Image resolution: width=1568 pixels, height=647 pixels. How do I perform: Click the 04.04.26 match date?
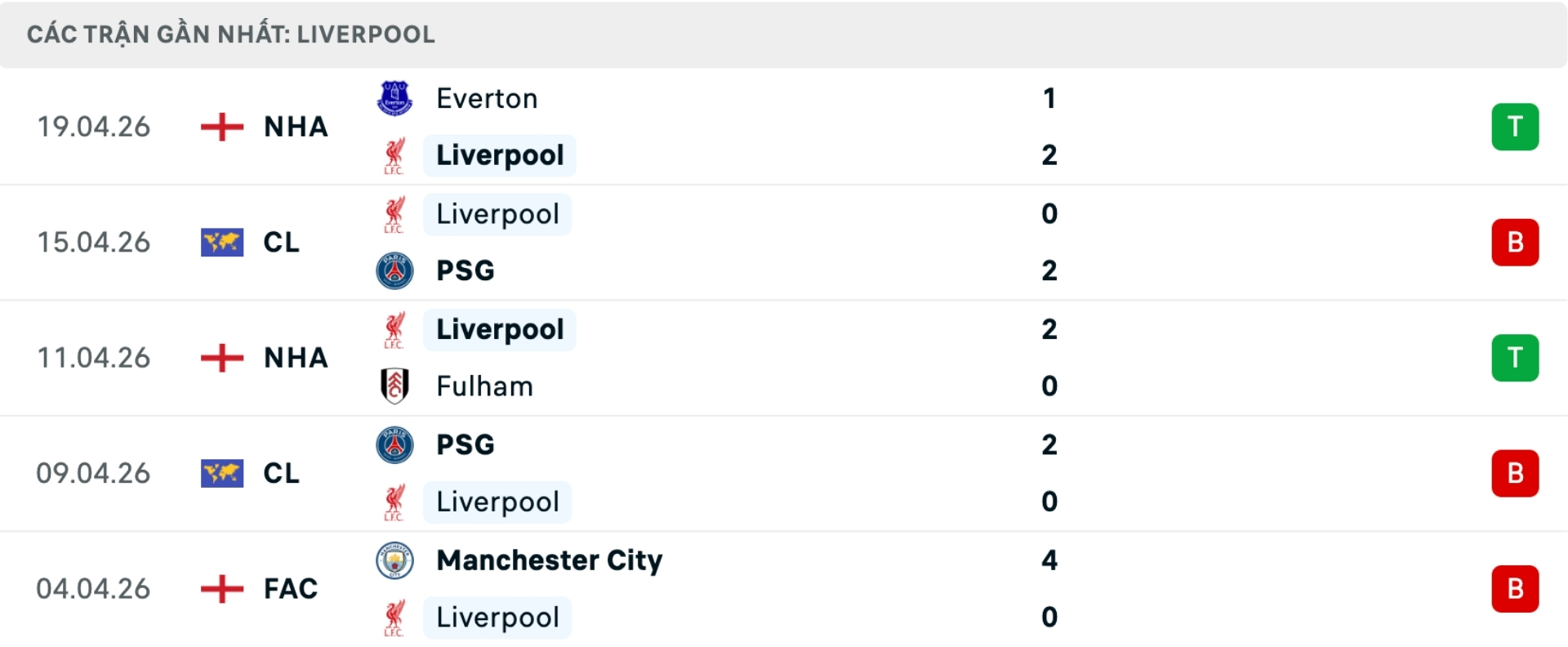(93, 588)
